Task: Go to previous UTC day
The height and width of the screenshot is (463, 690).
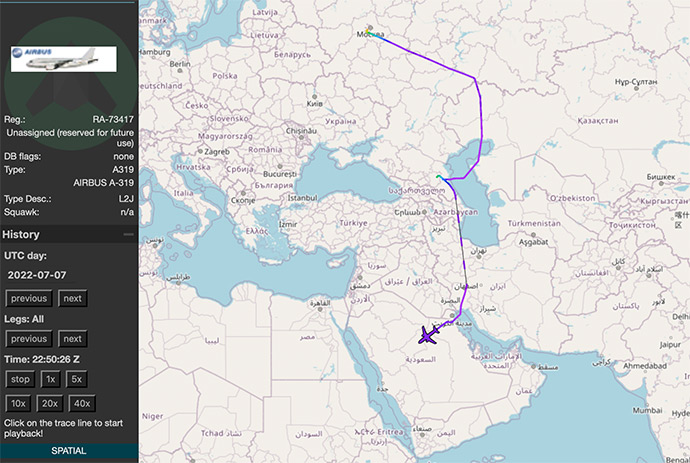Action: pyautogui.click(x=29, y=298)
